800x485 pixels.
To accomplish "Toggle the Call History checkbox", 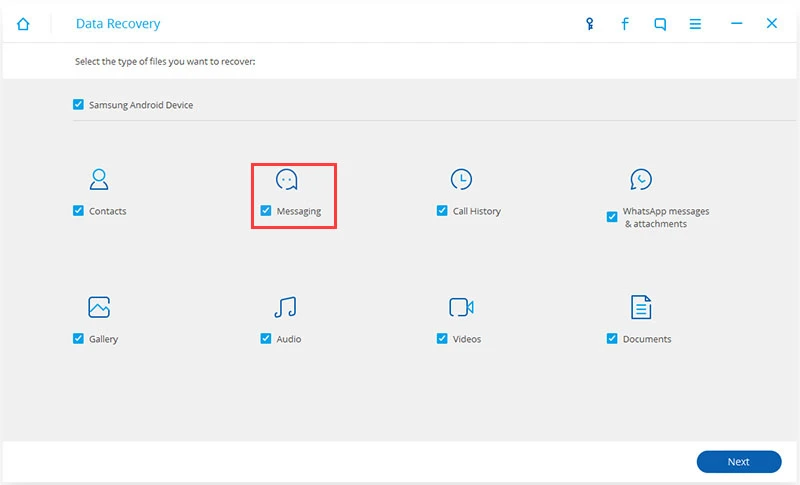I will [x=442, y=211].
